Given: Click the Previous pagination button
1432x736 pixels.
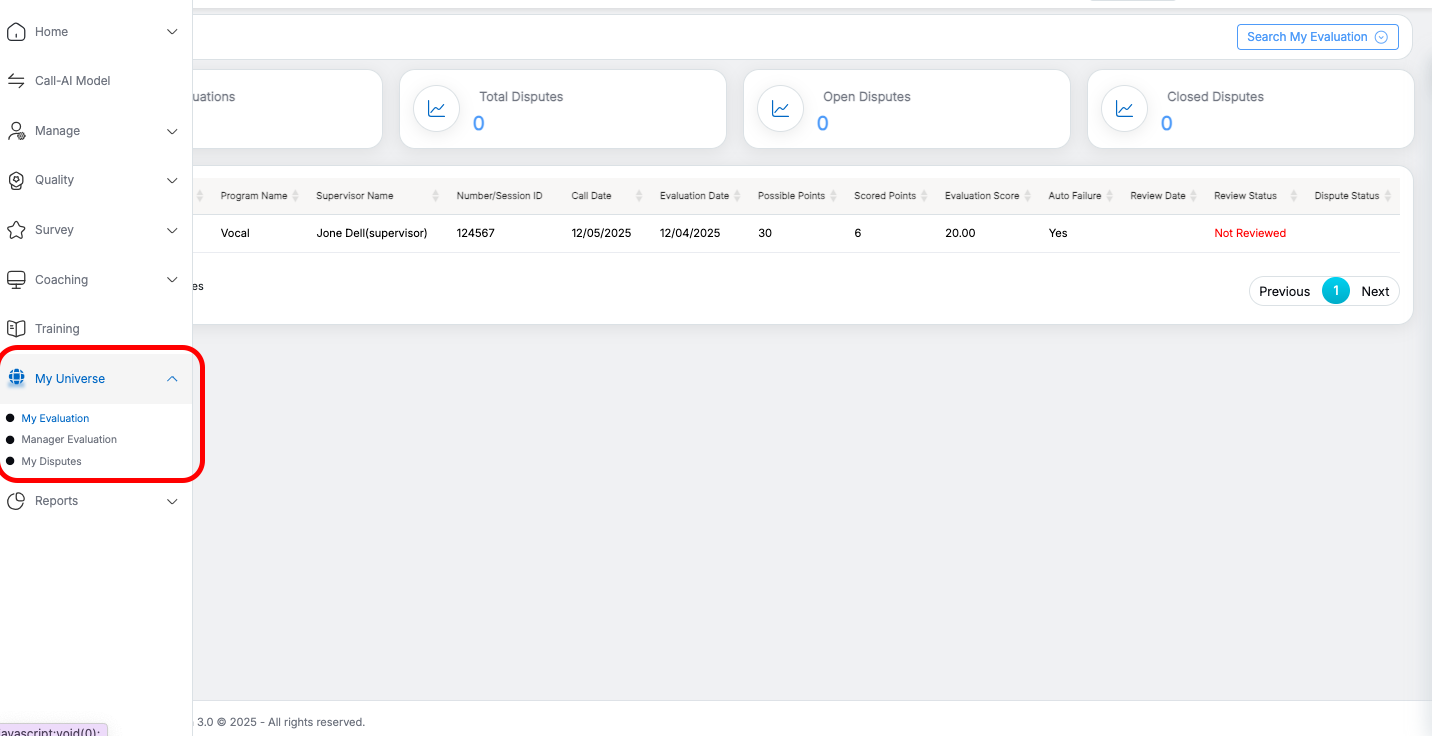Looking at the screenshot, I should (1284, 291).
